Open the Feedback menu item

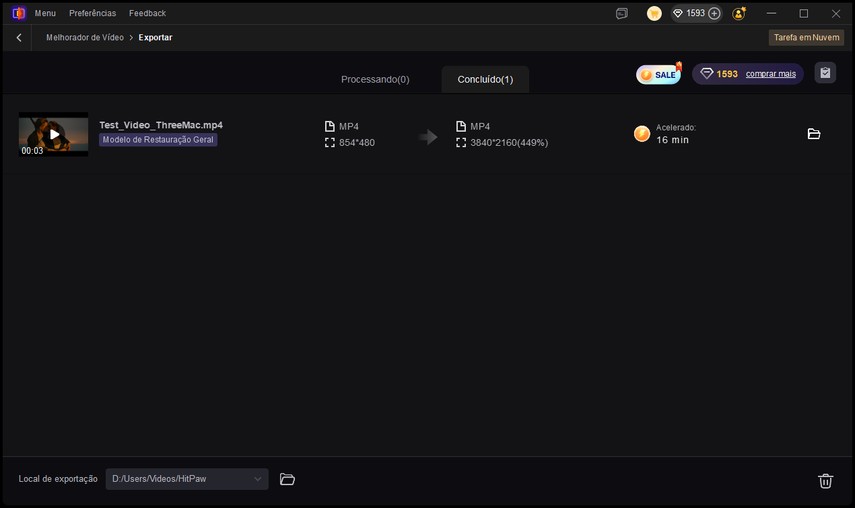point(147,13)
